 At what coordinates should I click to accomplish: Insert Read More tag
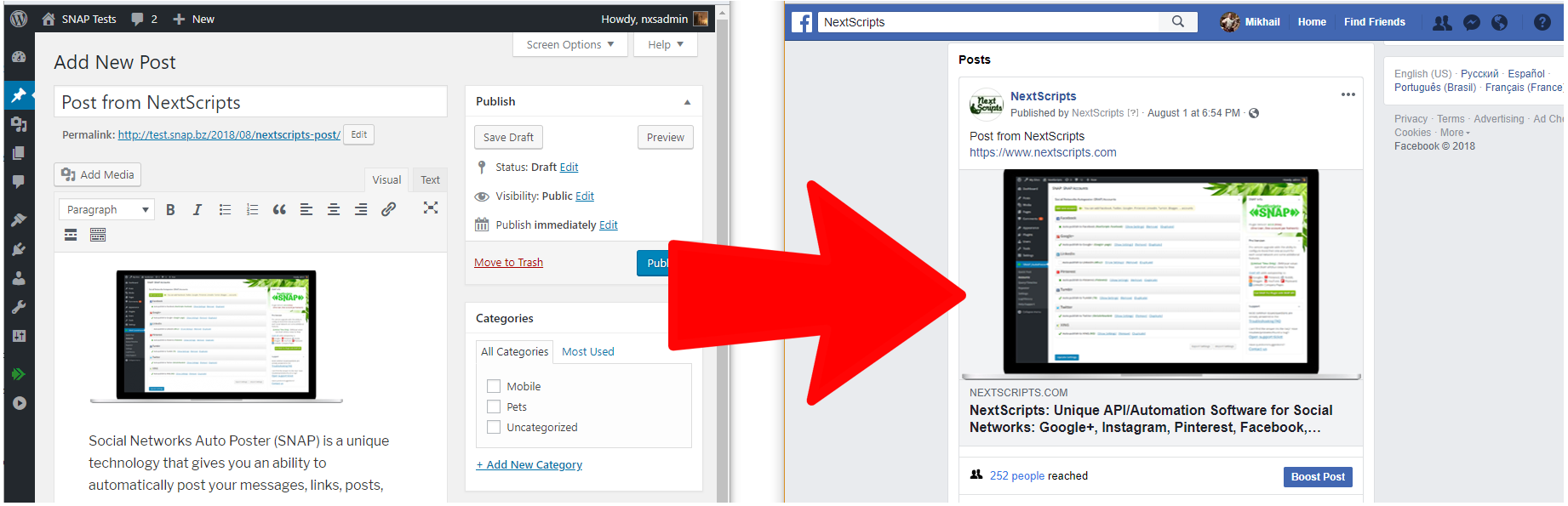coord(71,235)
